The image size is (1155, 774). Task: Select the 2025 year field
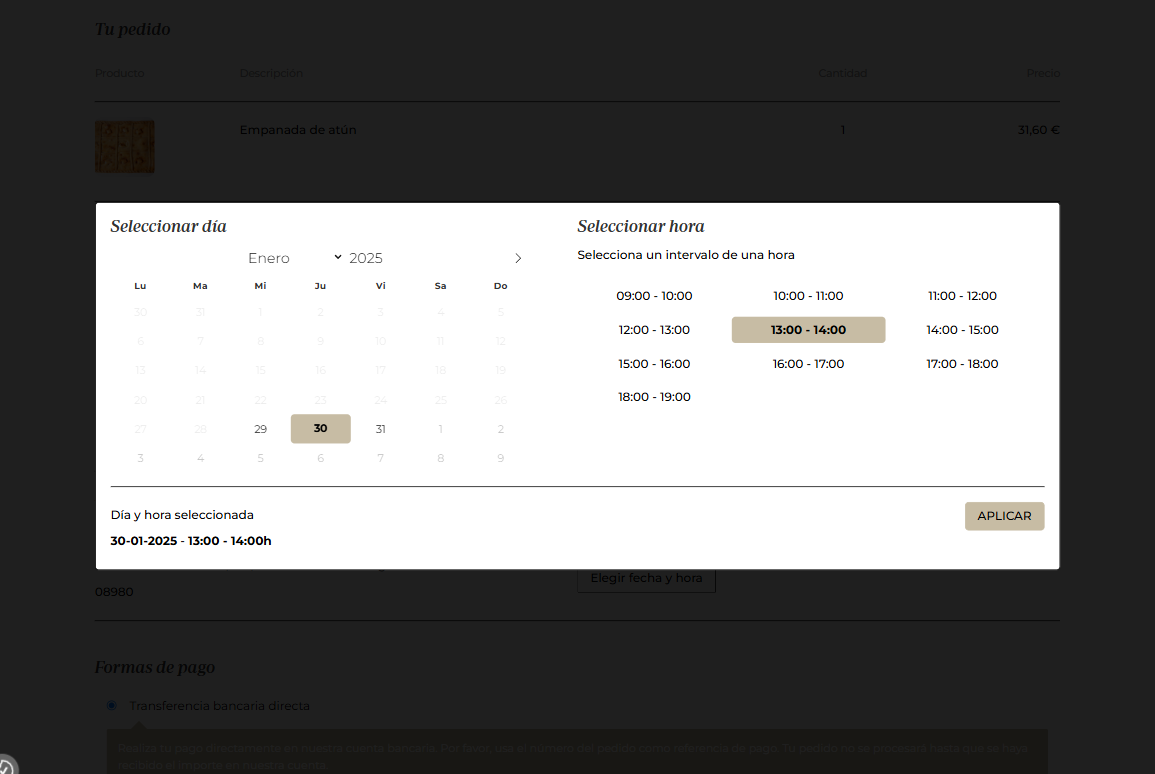click(x=366, y=258)
